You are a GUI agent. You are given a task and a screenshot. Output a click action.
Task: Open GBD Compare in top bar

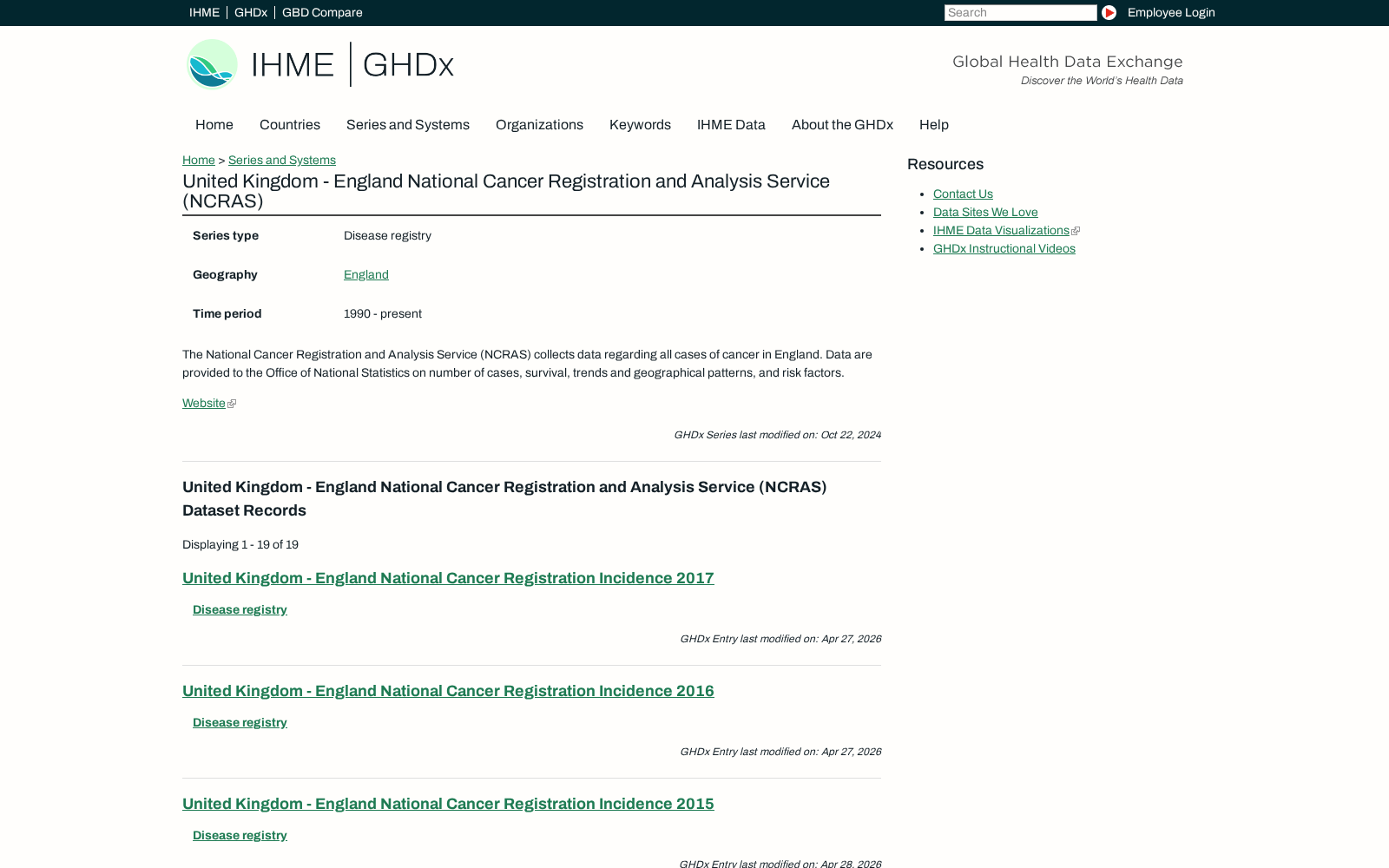tap(322, 12)
